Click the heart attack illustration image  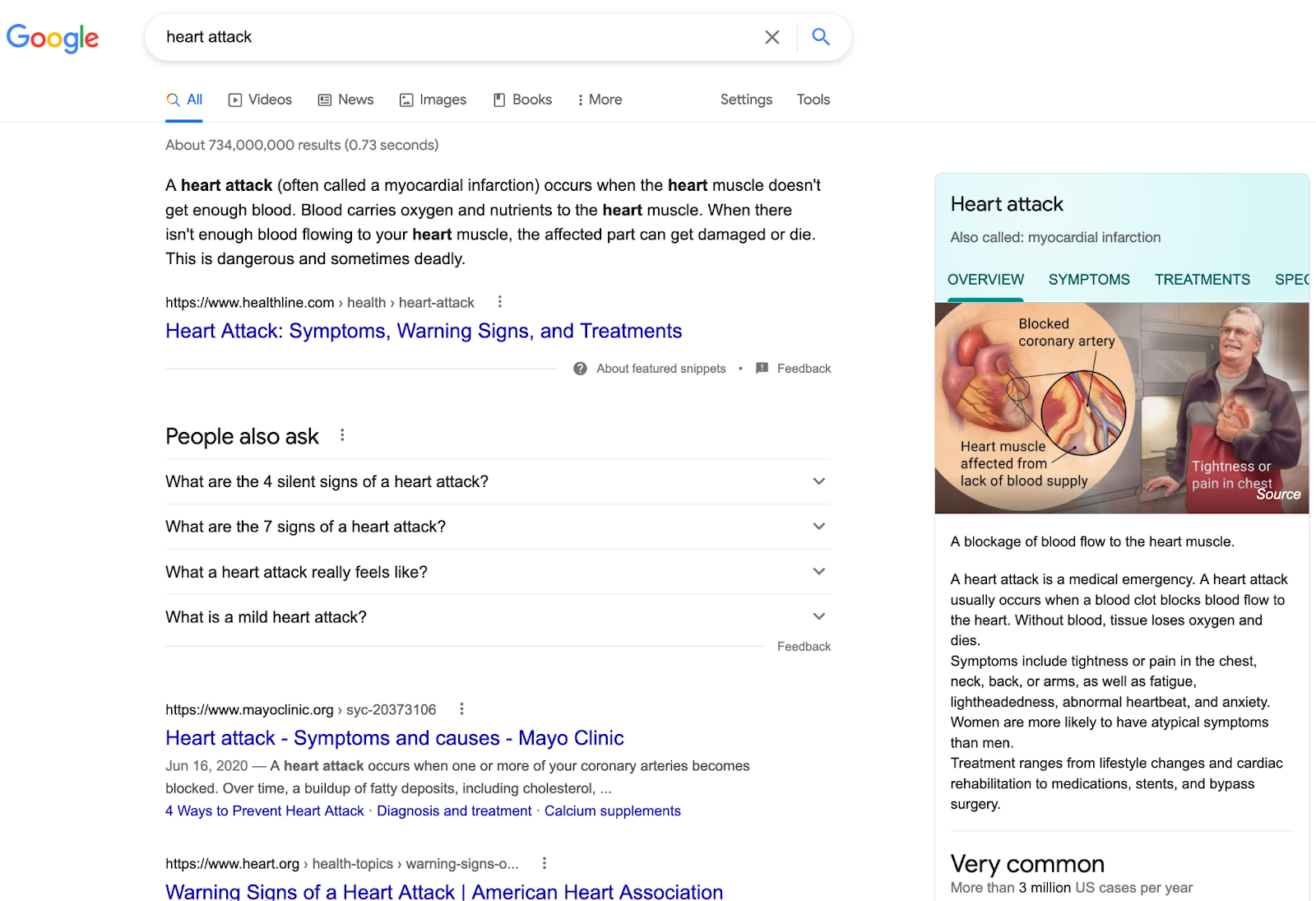(1122, 408)
